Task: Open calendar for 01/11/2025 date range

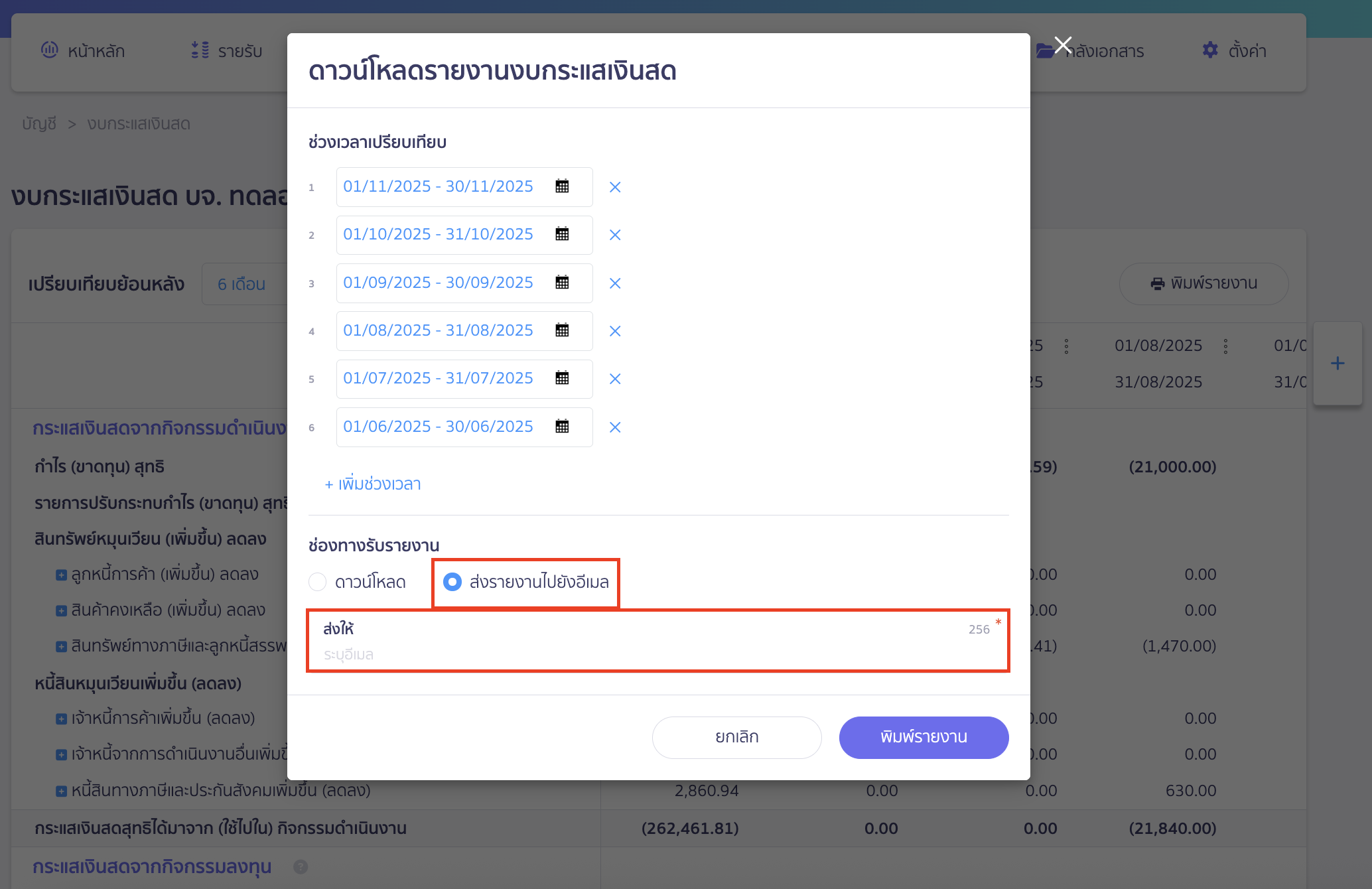Action: 562,186
